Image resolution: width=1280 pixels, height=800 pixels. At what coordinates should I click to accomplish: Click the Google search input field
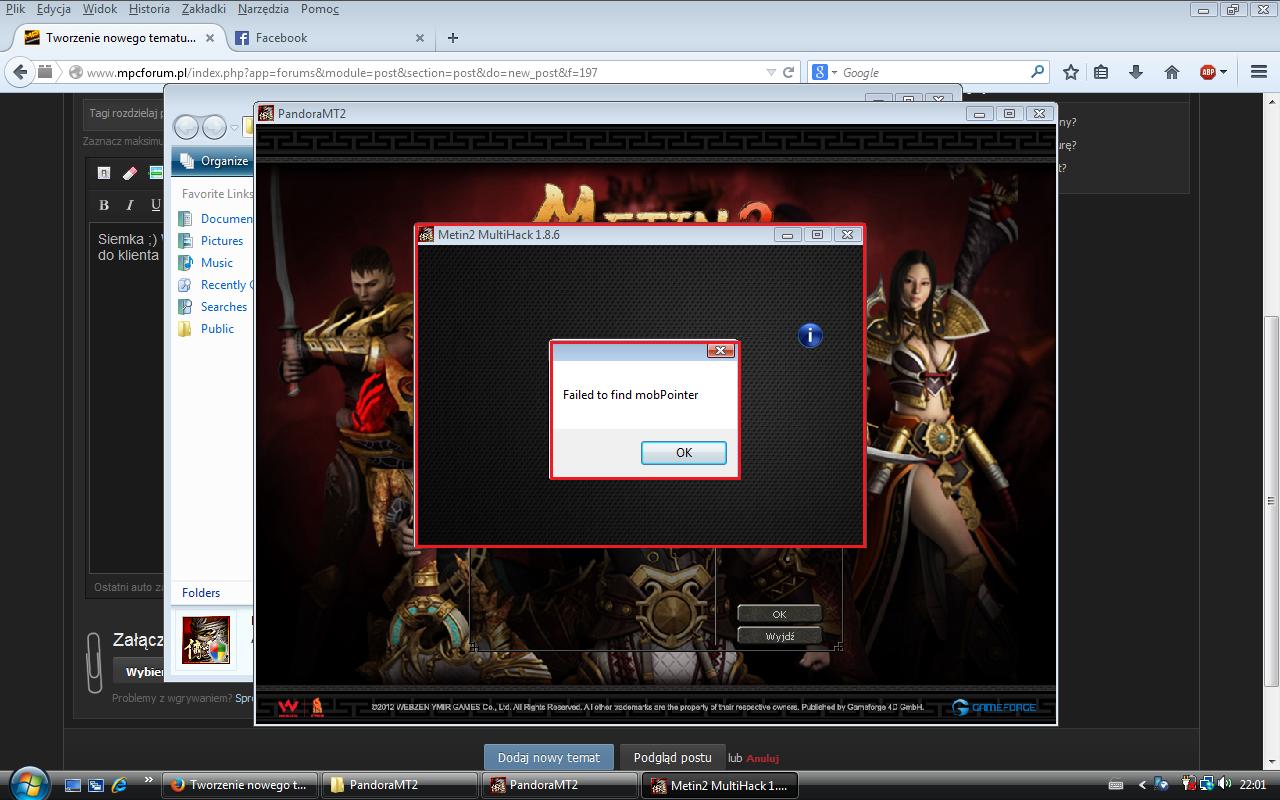click(934, 72)
